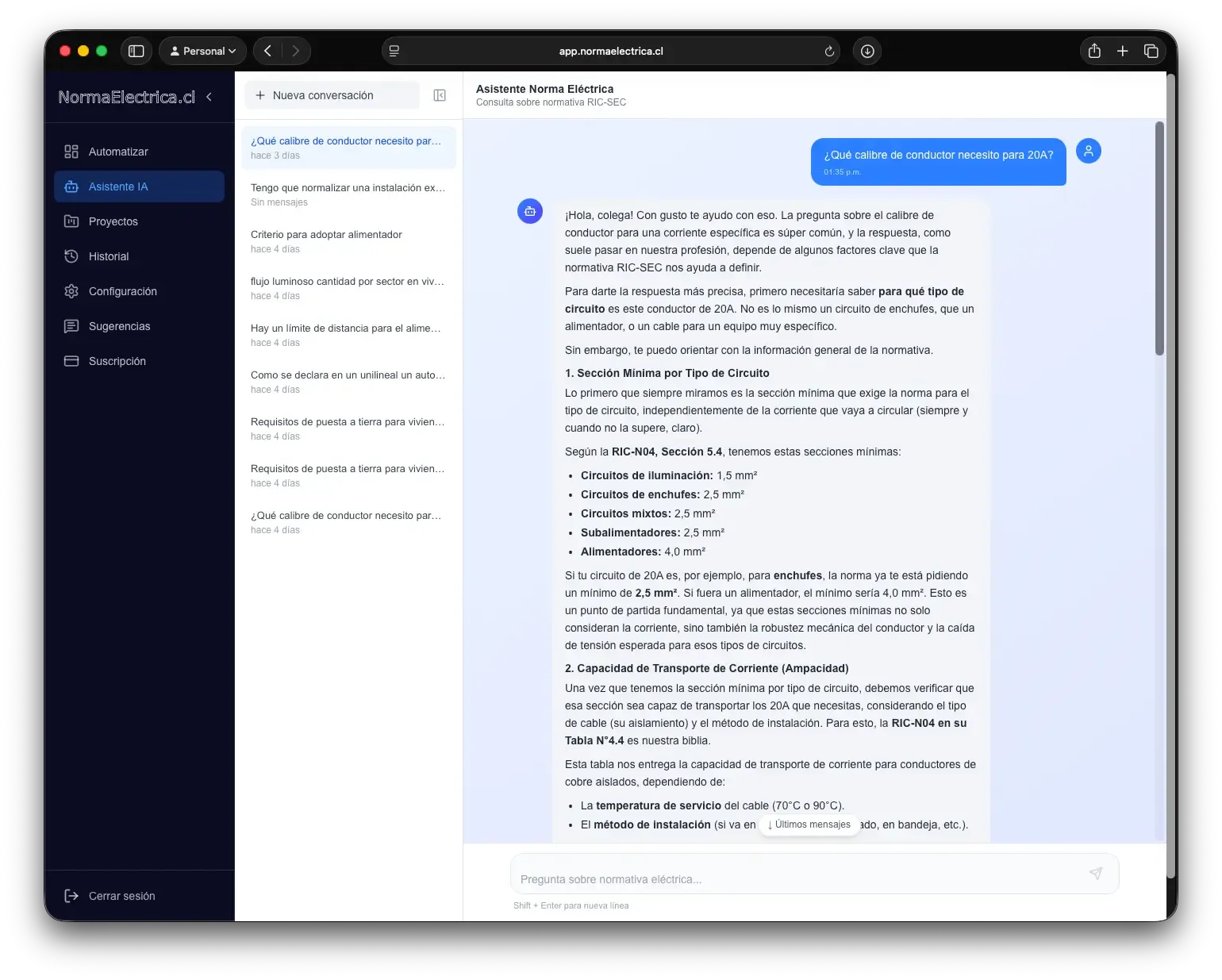Open conversation from hace 3 días
The image size is (1222, 980).
pyautogui.click(x=348, y=148)
